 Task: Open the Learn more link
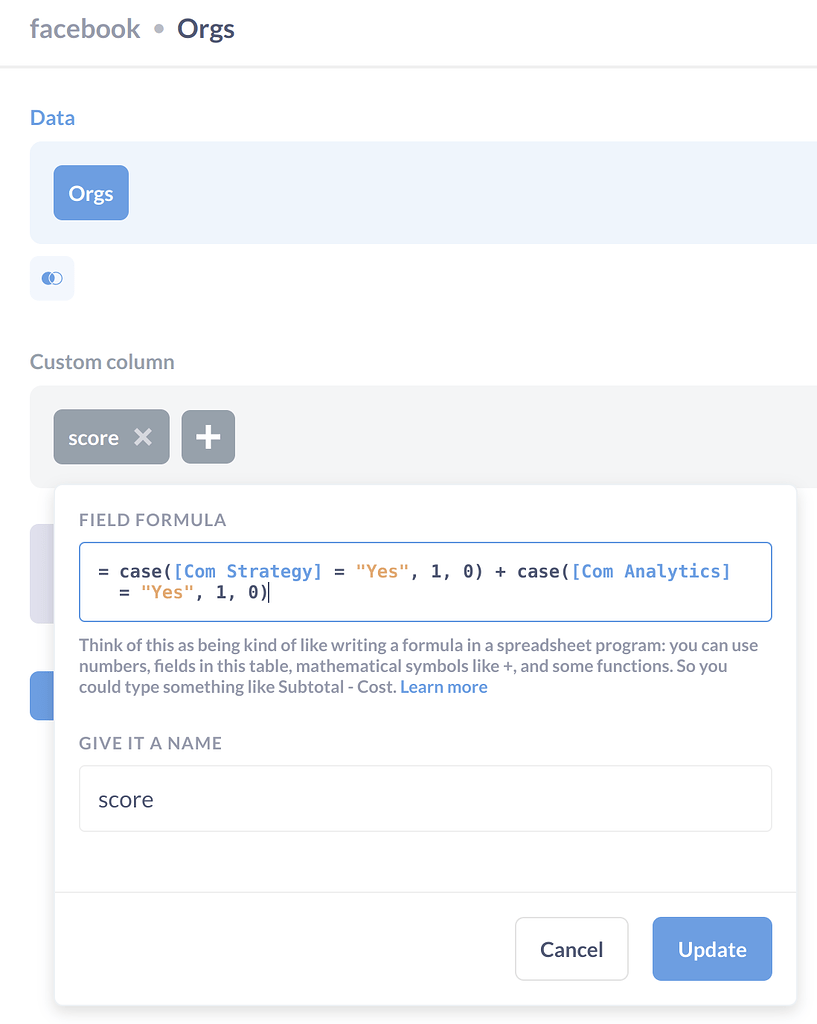tap(444, 687)
